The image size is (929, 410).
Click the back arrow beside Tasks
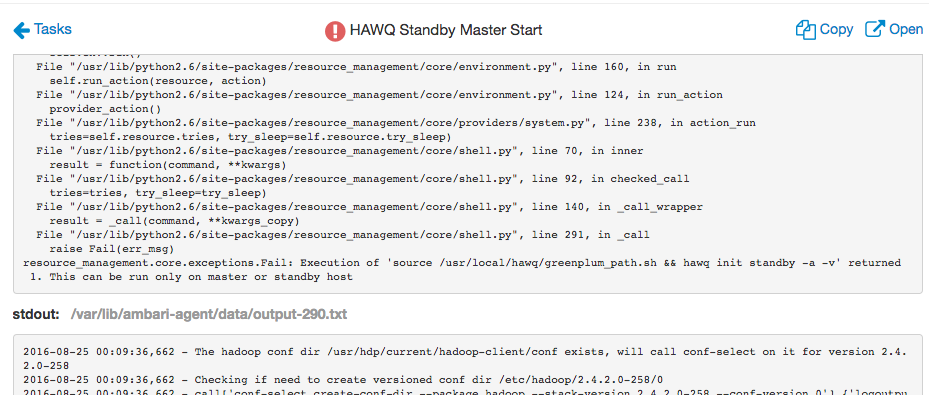click(x=21, y=30)
